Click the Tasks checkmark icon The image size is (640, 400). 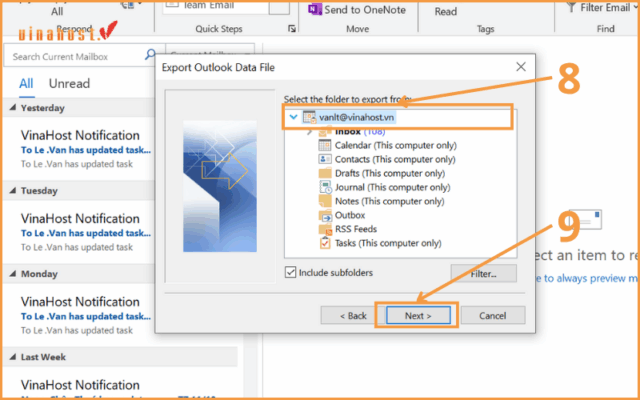pos(325,243)
